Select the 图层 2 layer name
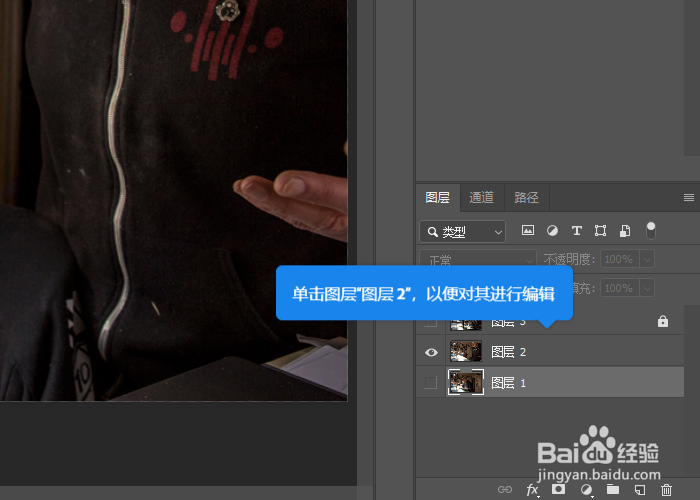Viewport: 700px width, 500px height. click(x=508, y=352)
